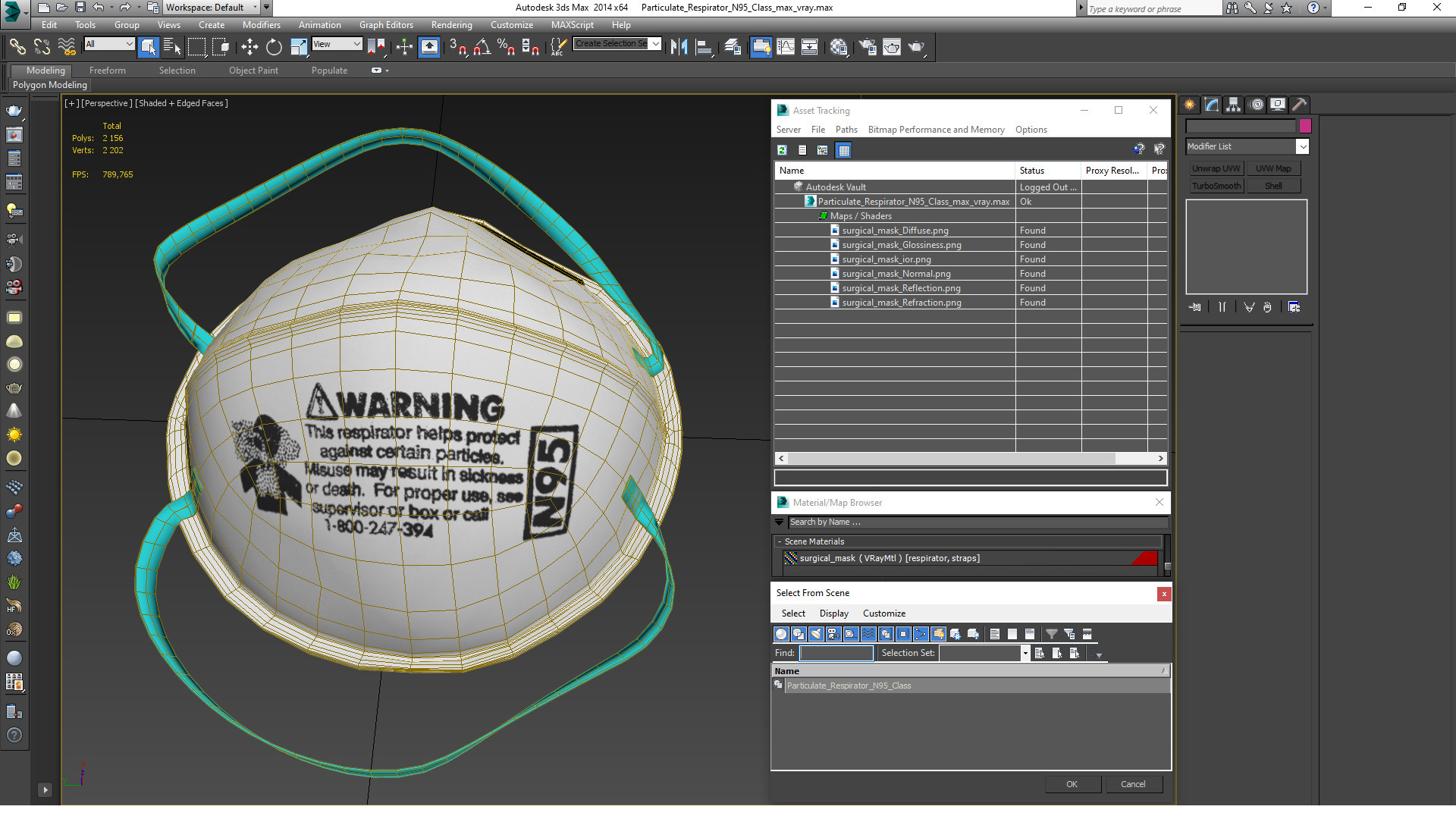Screen dimensions: 1456x819
Task: Toggle Display Space Warps filter in Select From Scene
Action: 868,634
